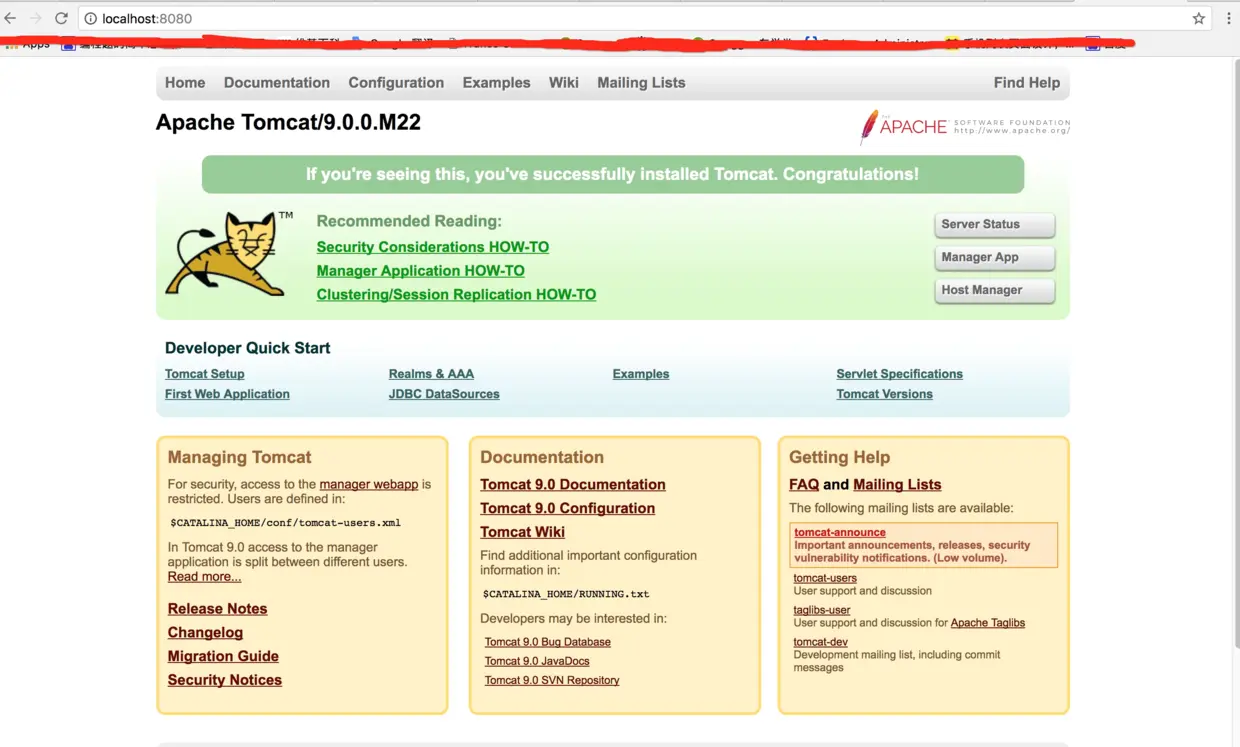
Task: Open Configuration in nav bar
Action: (x=396, y=83)
